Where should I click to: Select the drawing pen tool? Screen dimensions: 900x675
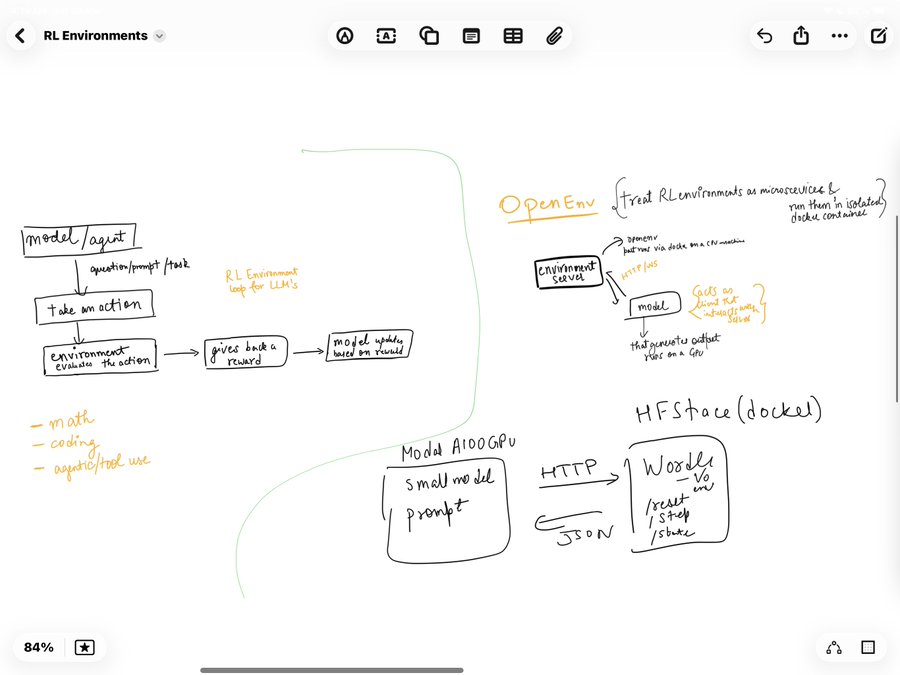[x=346, y=36]
